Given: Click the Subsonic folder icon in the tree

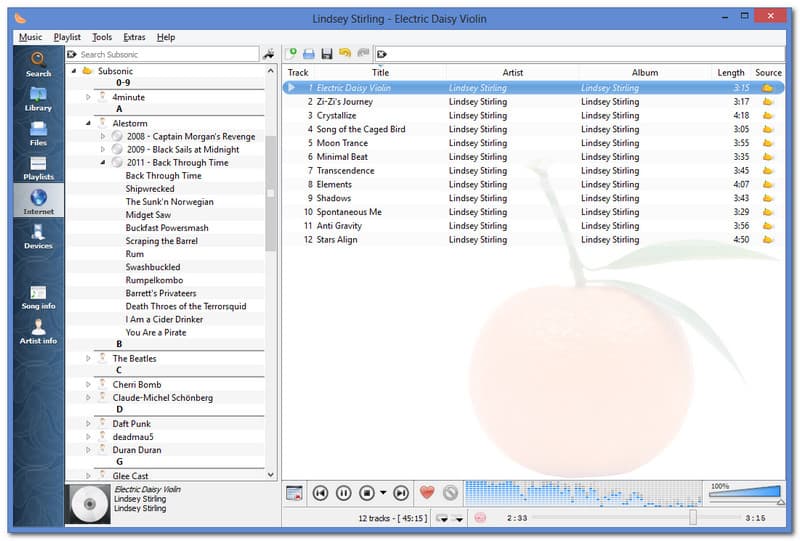Looking at the screenshot, I should pos(87,70).
